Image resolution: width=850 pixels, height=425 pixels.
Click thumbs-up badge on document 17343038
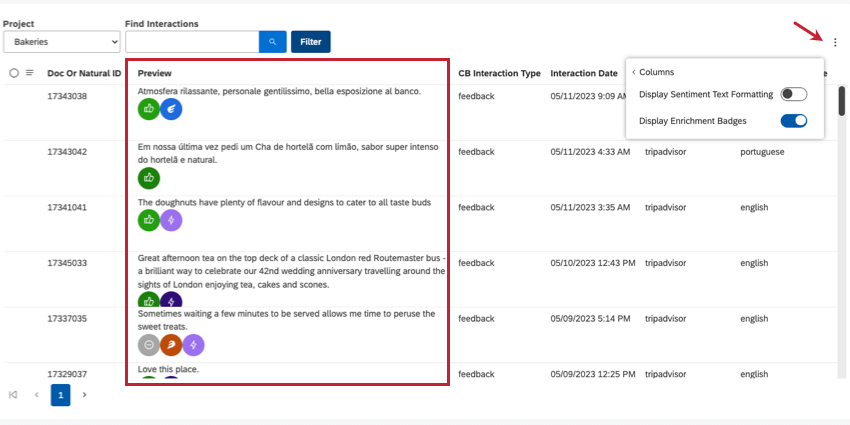149,110
